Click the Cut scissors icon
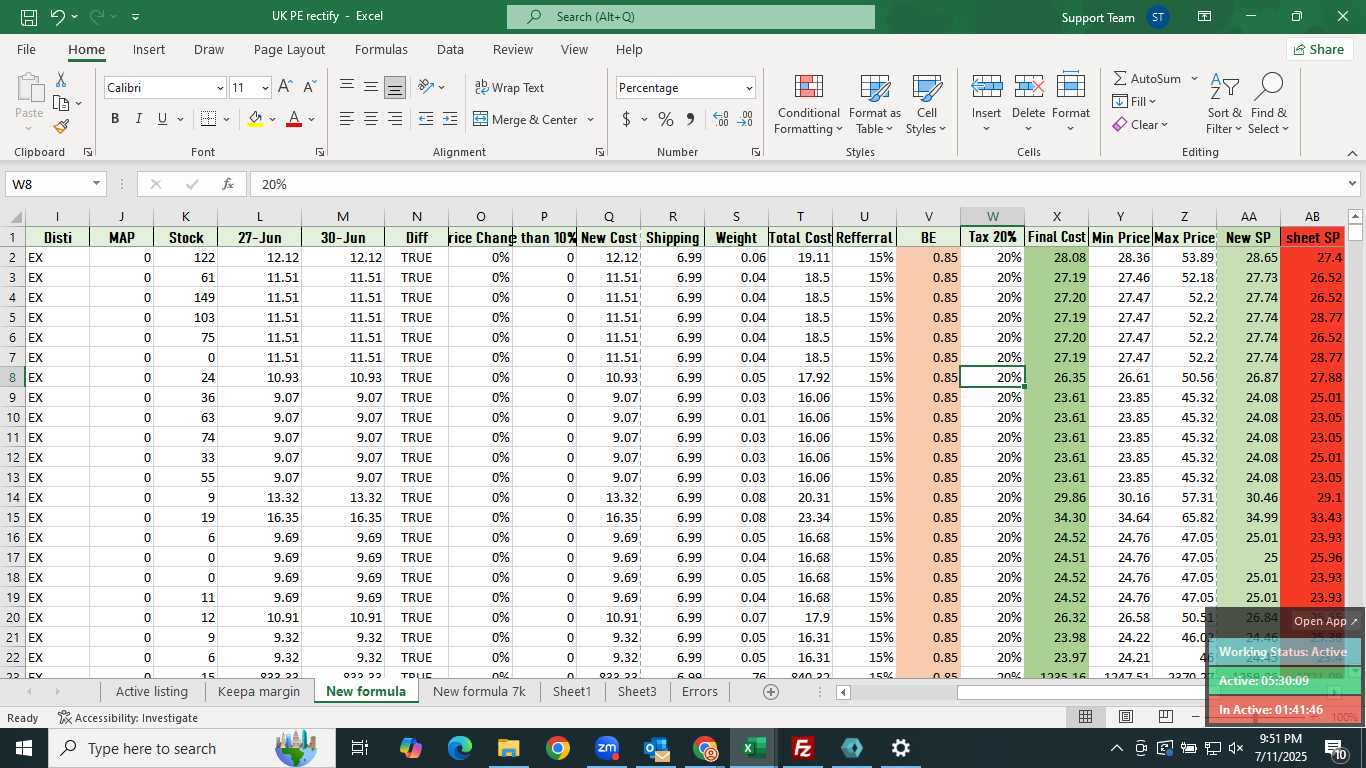Image resolution: width=1366 pixels, height=768 pixels. click(x=61, y=80)
